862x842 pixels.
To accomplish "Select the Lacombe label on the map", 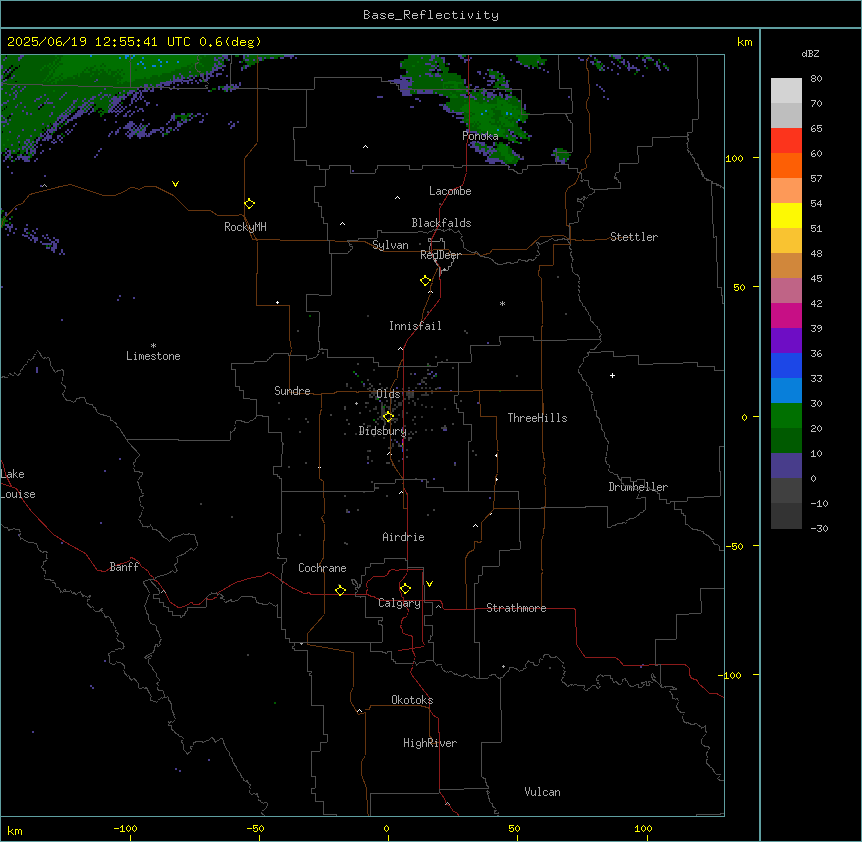I will tap(450, 191).
